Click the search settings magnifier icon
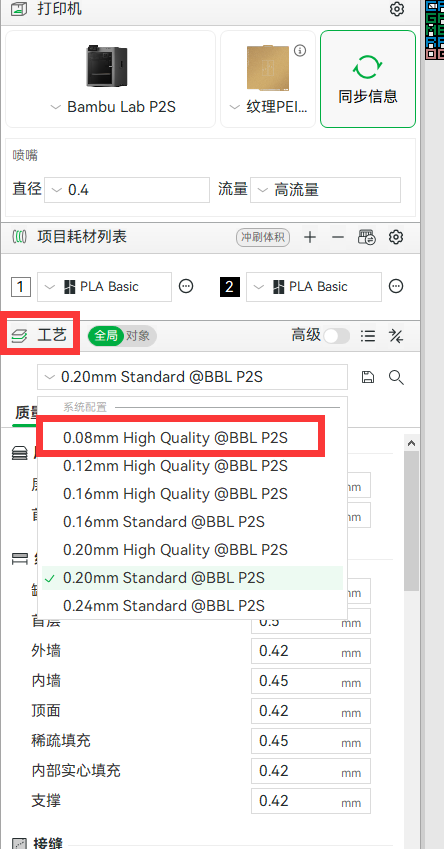The height and width of the screenshot is (849, 444). point(396,377)
